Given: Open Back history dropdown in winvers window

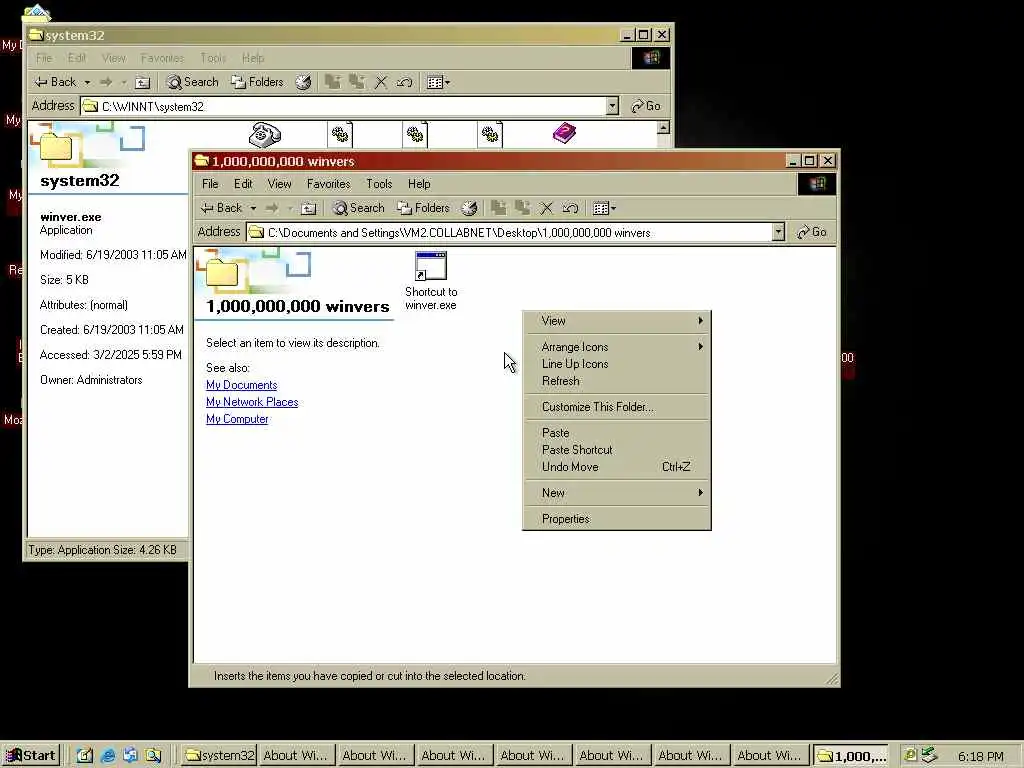Looking at the screenshot, I should click(x=253, y=208).
